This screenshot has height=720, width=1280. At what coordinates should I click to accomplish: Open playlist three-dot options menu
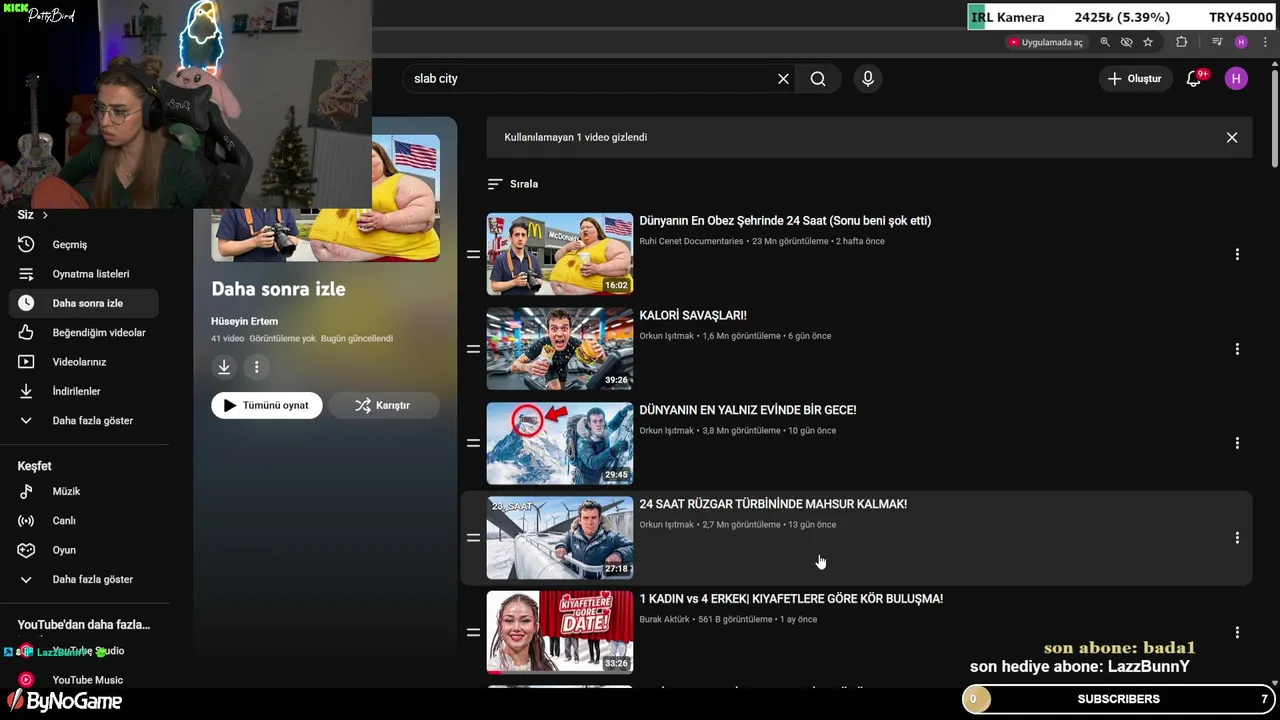tap(256, 367)
